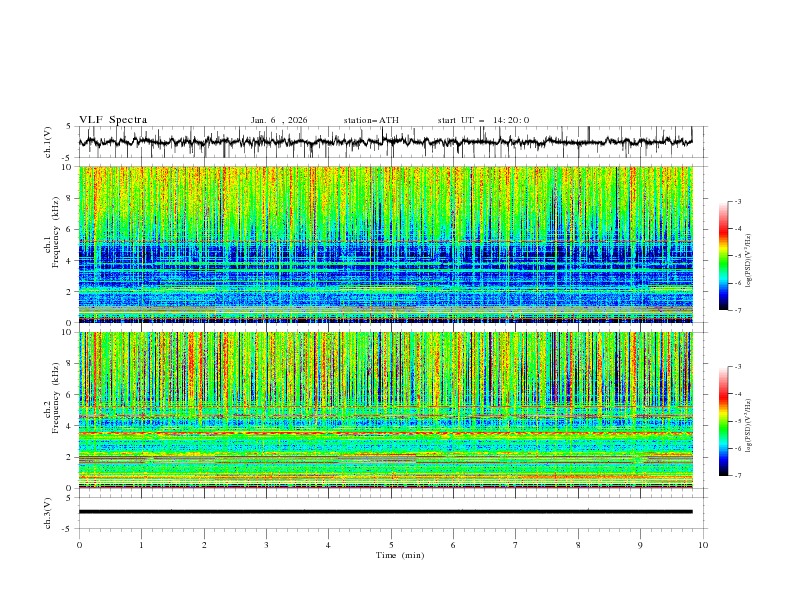Click the '8' kHz tick on ch.1 spectrogram

point(71,198)
